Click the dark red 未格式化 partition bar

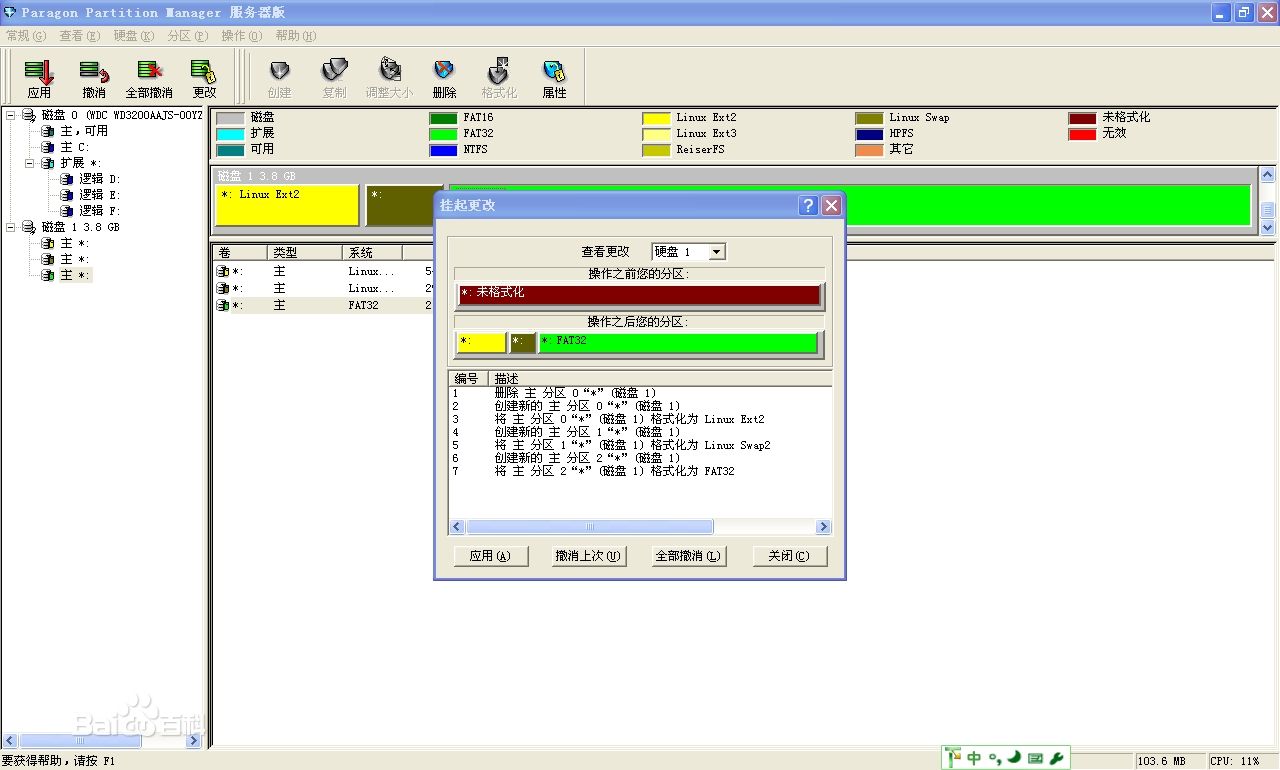tap(640, 295)
